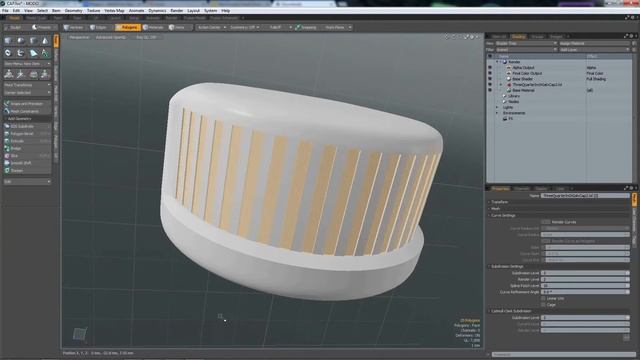This screenshot has width=640, height=360.
Task: Toggle the Linear UVs checkbox
Action: (x=543, y=298)
